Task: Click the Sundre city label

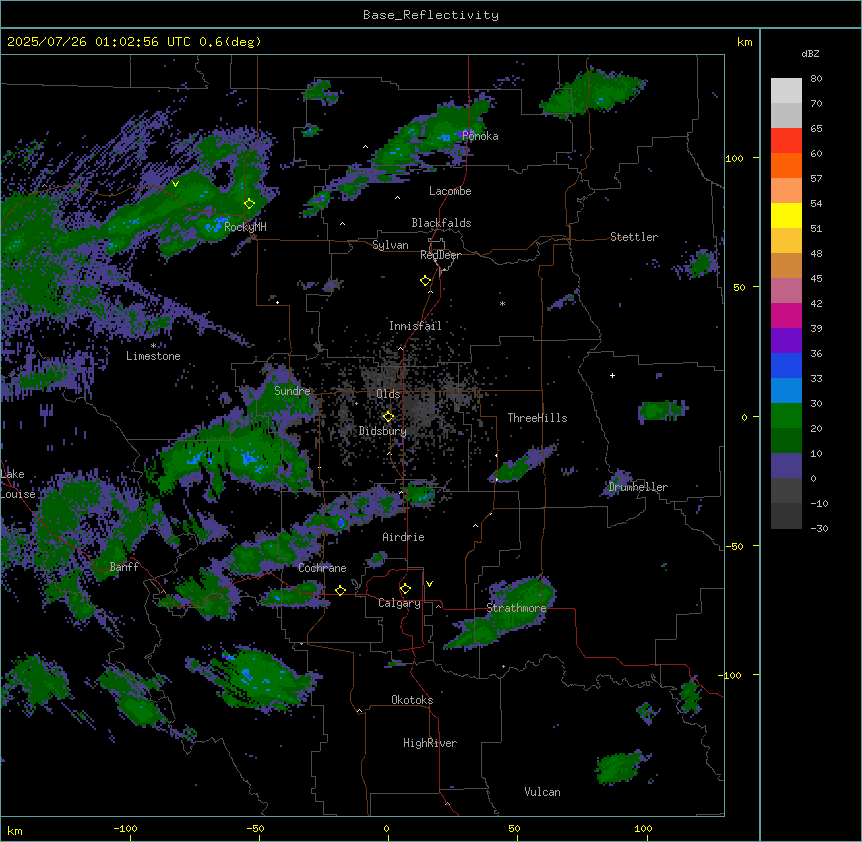Action: click(292, 391)
